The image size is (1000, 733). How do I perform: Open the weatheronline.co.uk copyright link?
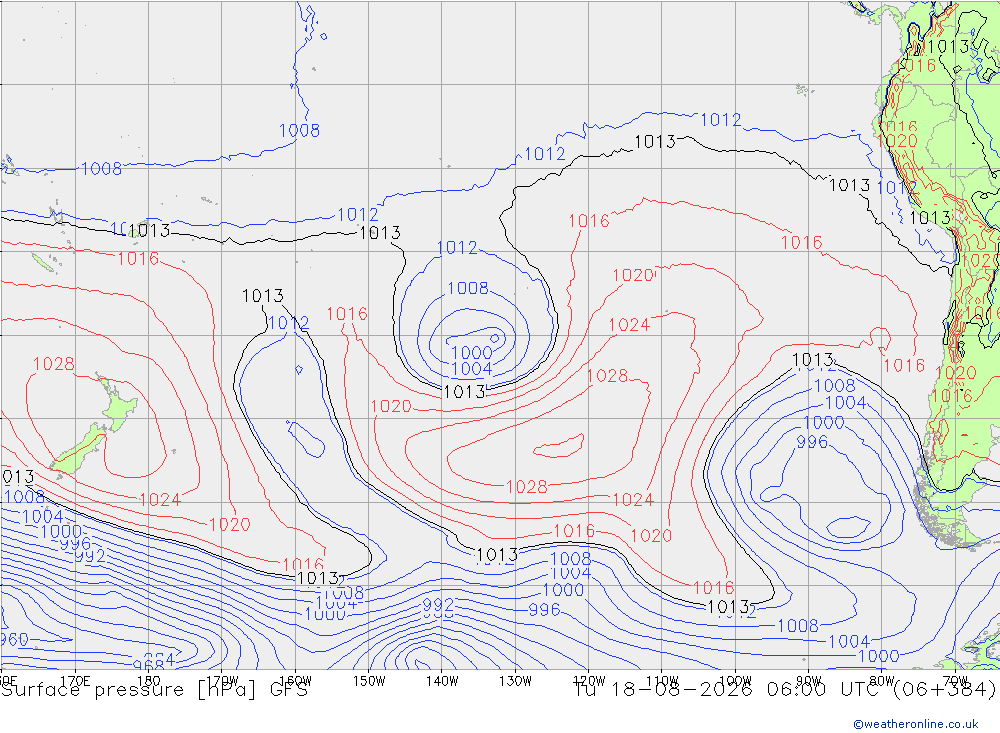tap(915, 724)
